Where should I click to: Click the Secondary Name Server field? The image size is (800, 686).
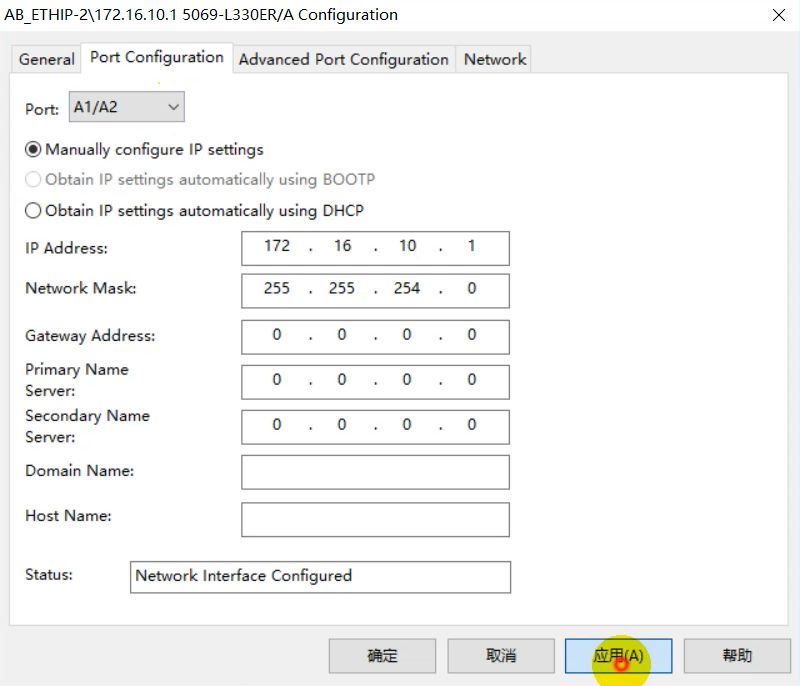click(x=376, y=427)
